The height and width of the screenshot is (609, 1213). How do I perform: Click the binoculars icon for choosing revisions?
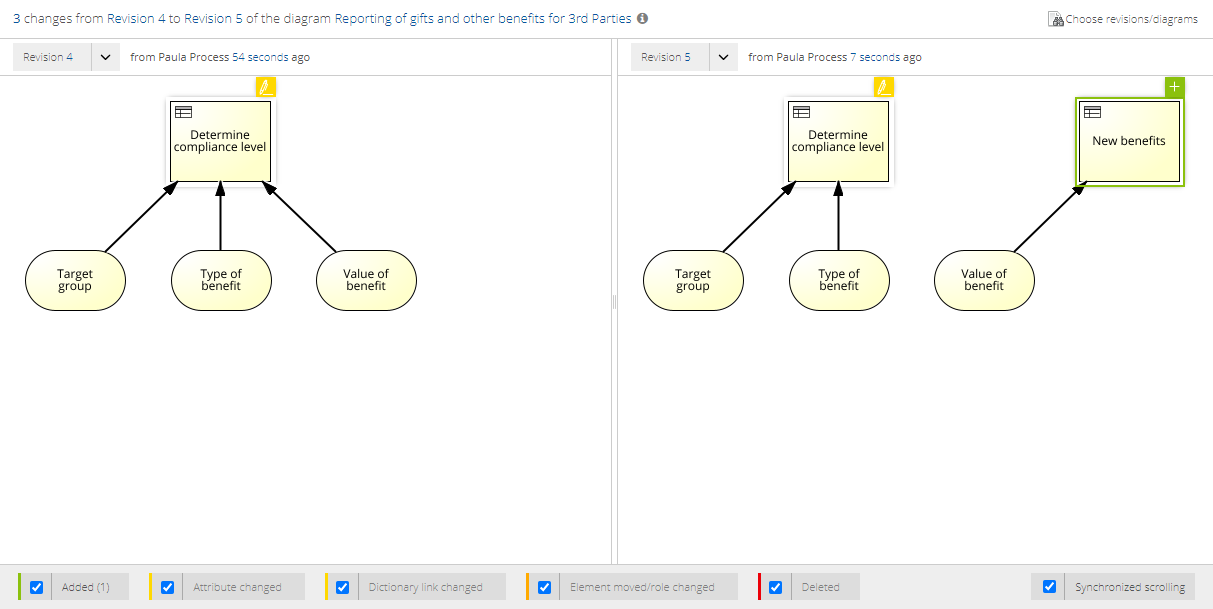(x=1055, y=19)
